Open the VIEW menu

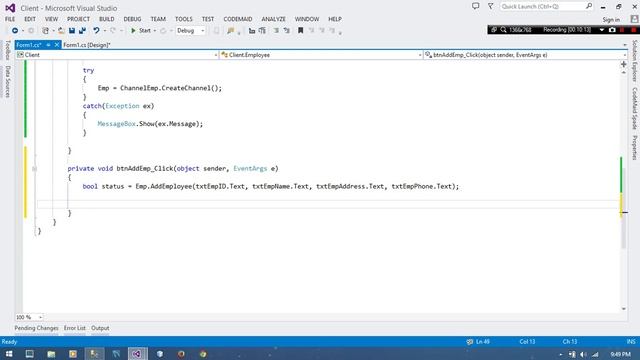point(51,19)
